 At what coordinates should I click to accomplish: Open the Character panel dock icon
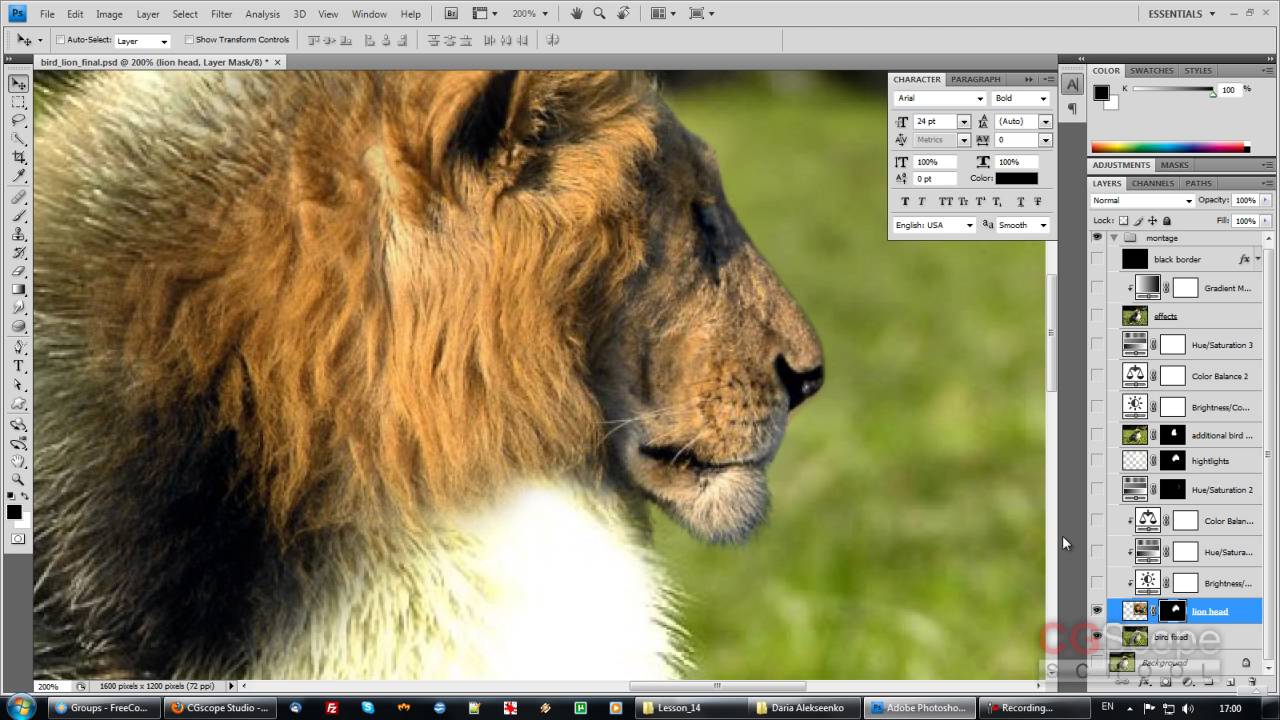point(1071,85)
